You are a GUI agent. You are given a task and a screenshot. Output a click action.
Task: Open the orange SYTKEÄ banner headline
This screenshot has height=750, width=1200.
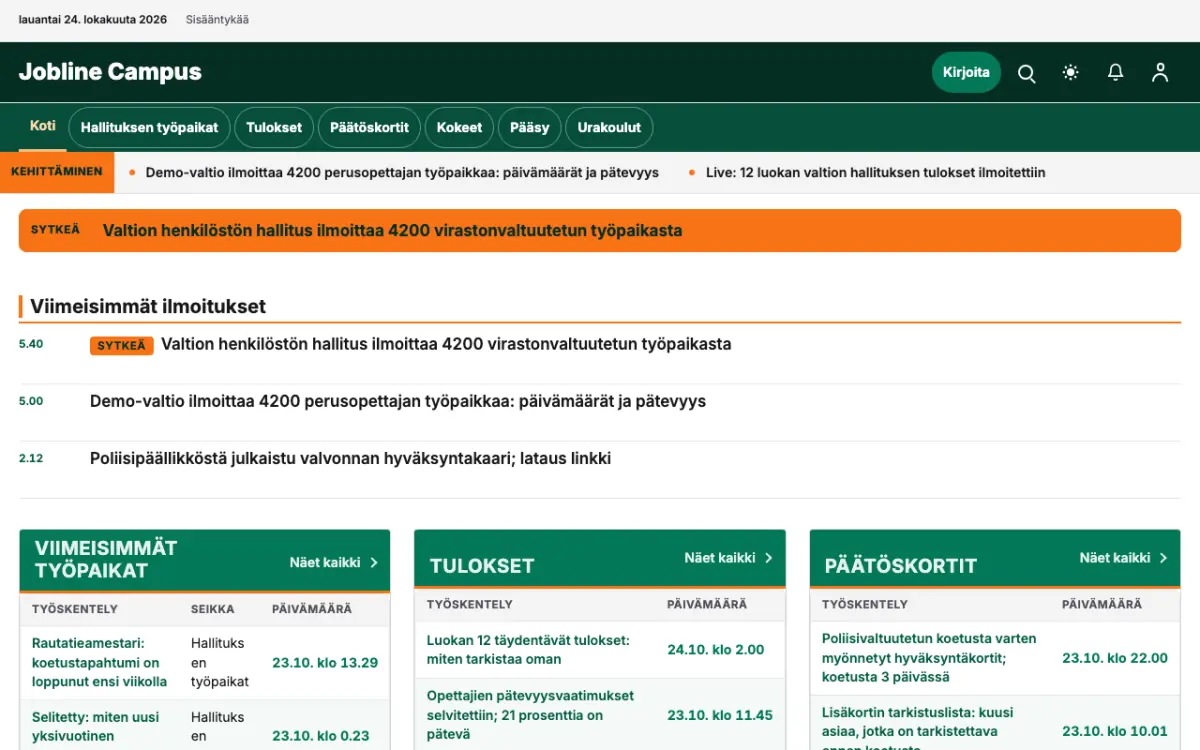click(392, 230)
